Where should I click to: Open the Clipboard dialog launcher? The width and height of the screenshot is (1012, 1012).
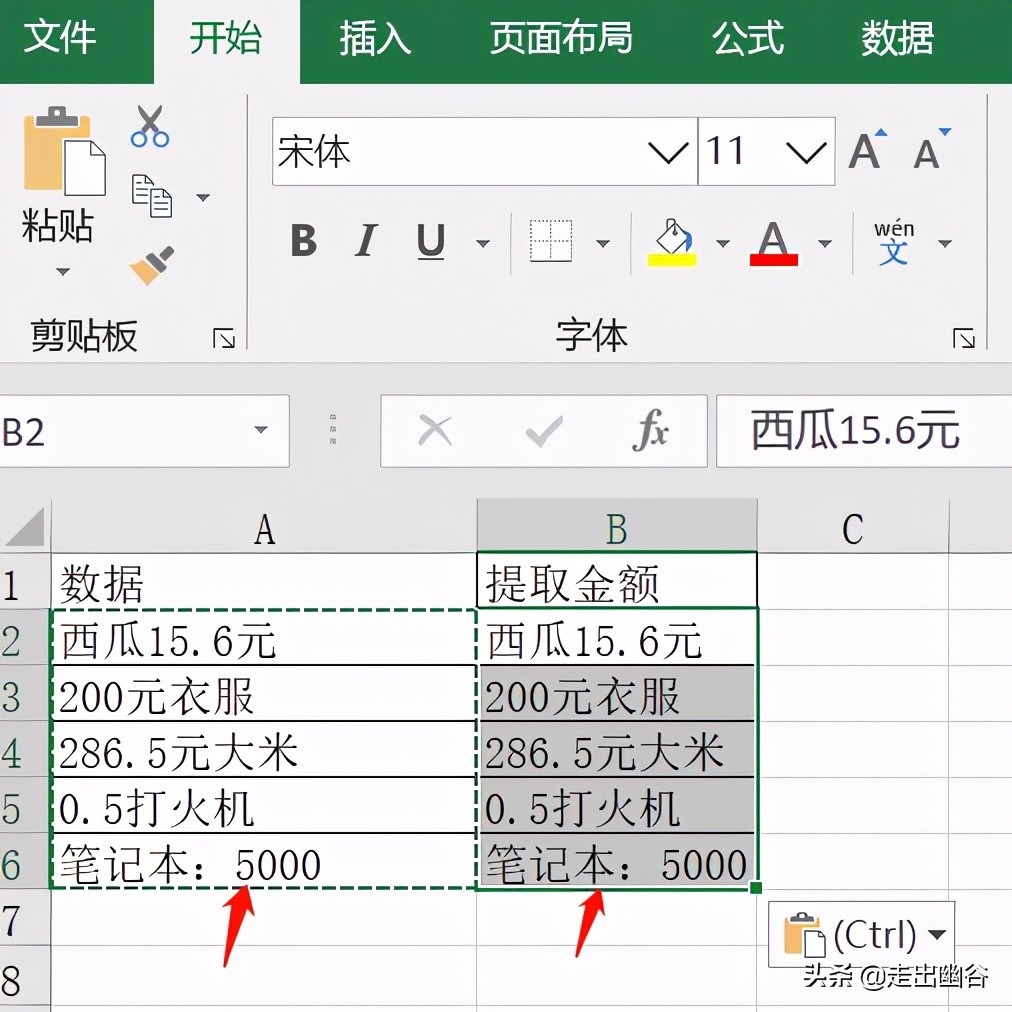(x=224, y=338)
